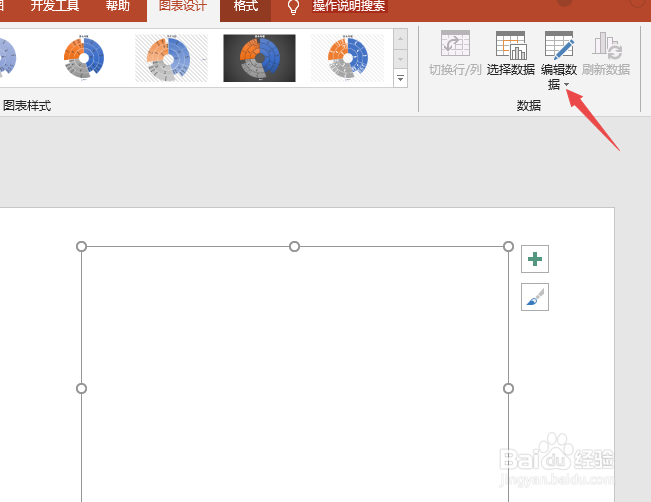This screenshot has height=502, width=651.
Task: Apply the dark-background sunburst chart style
Action: tap(259, 58)
